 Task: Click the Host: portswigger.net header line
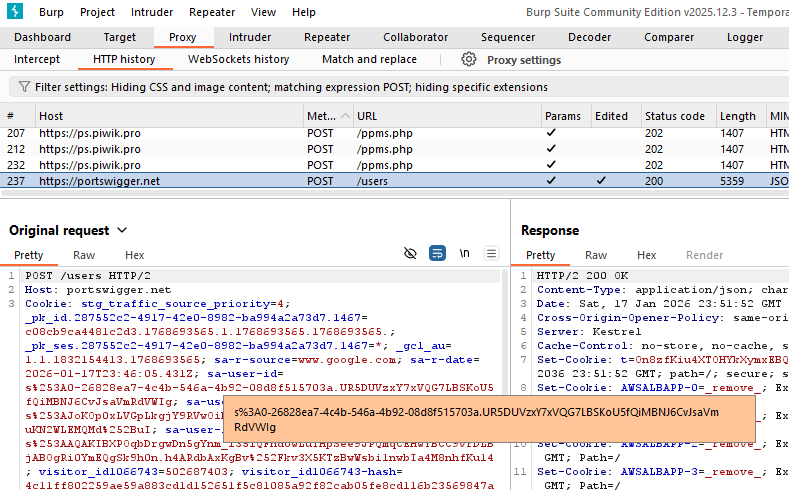pos(98,290)
